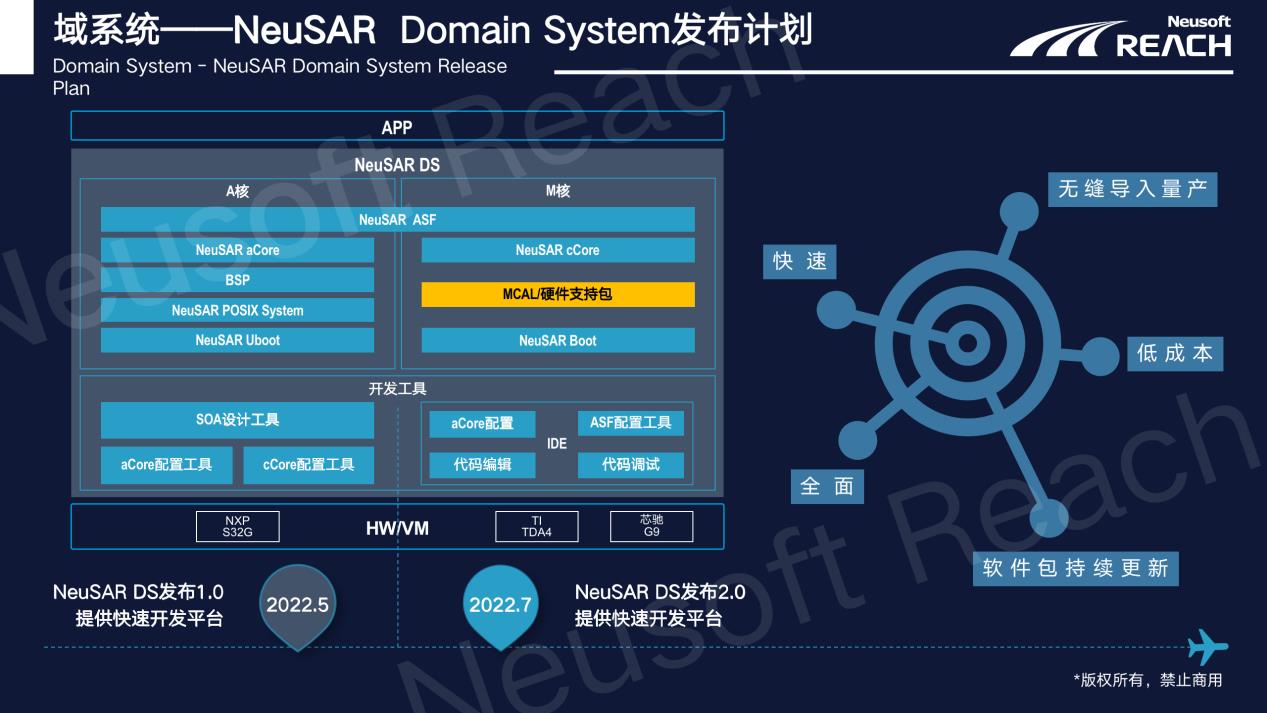Viewport: 1267px width, 713px height.
Task: Click the English subtitle Domain System Release Plan
Action: 280,77
